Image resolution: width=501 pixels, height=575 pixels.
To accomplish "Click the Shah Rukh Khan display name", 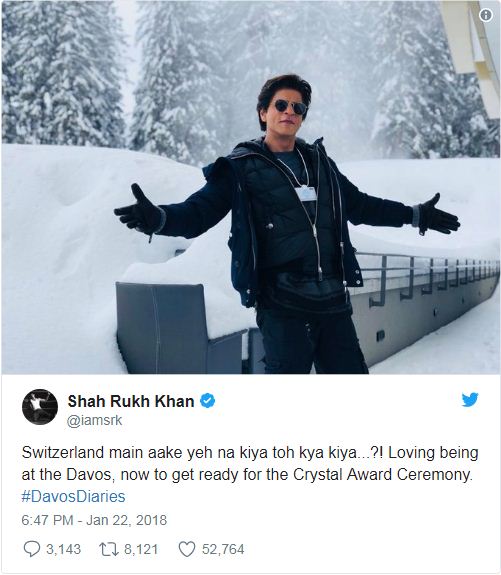I will click(131, 401).
